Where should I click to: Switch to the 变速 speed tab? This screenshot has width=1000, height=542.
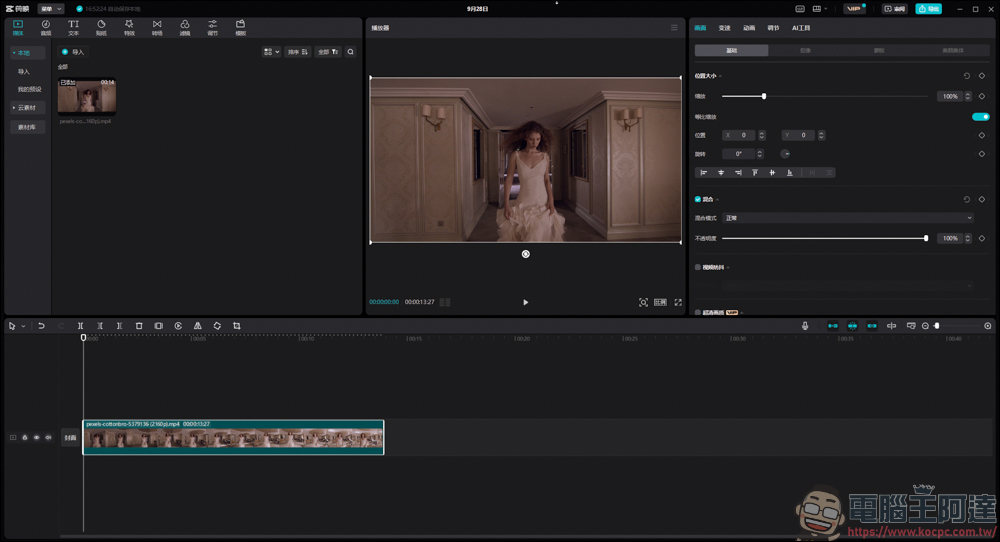click(x=724, y=28)
